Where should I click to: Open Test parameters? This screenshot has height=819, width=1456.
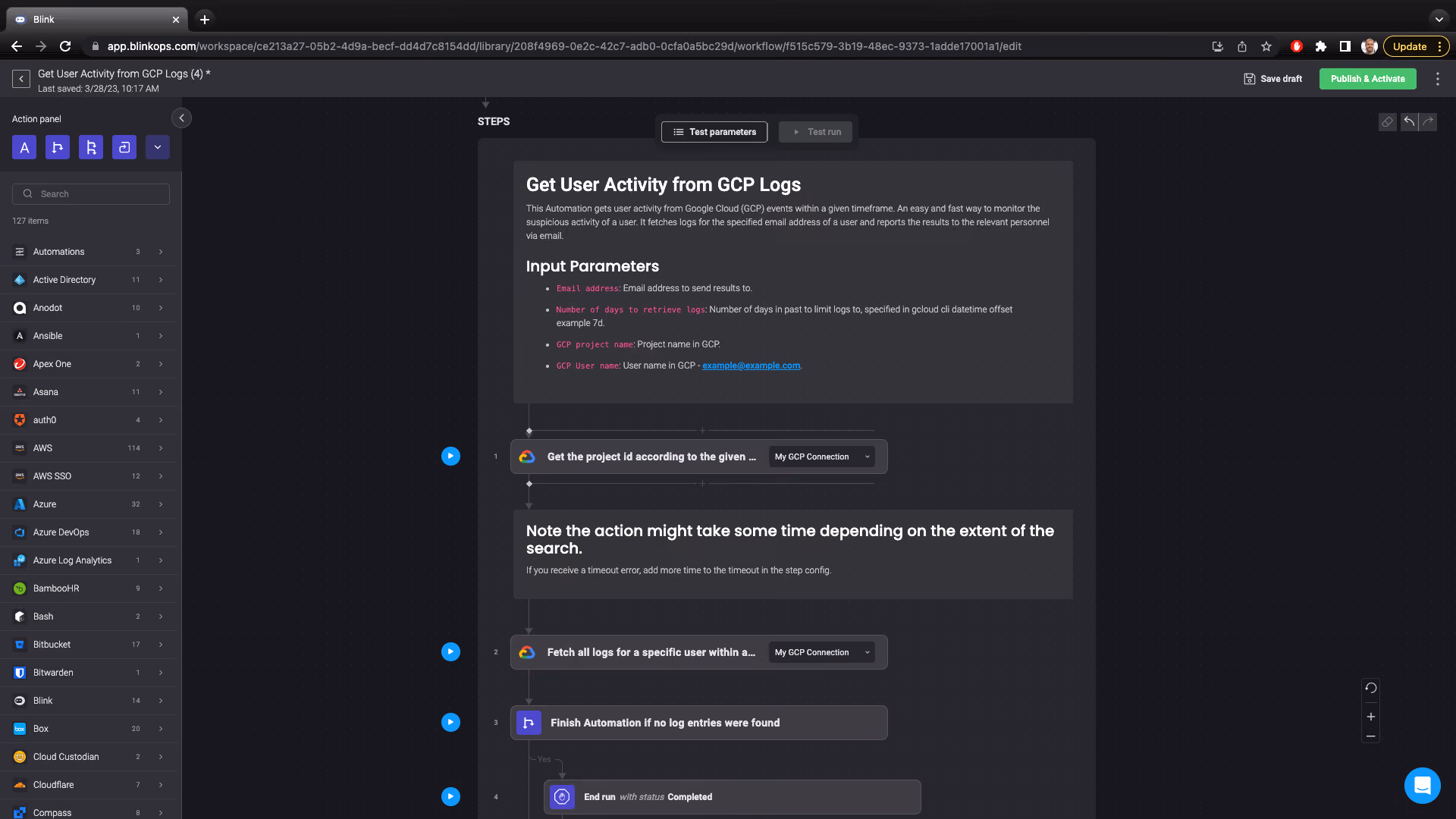click(714, 132)
